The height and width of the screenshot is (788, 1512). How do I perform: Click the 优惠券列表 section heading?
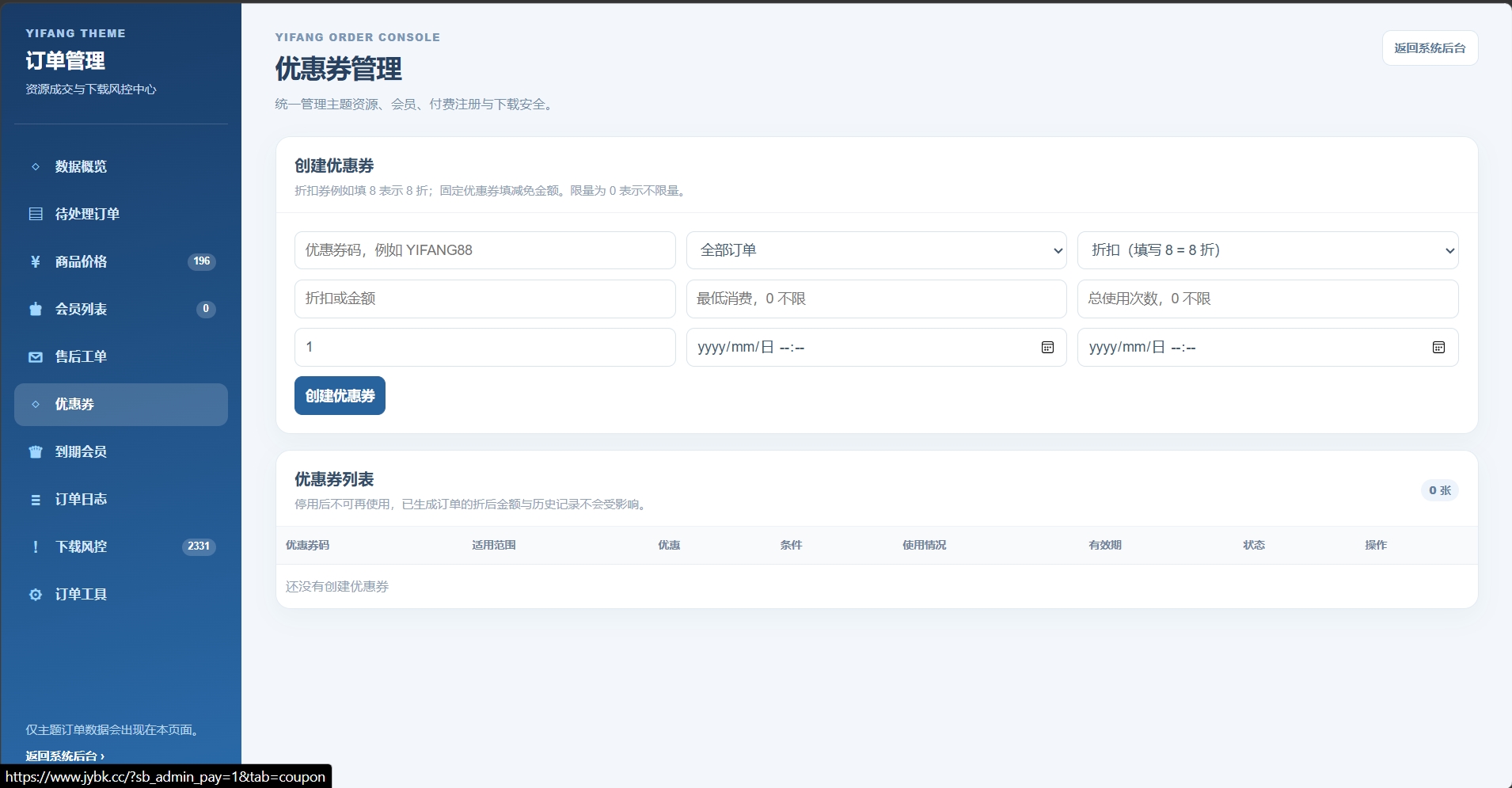(x=334, y=479)
